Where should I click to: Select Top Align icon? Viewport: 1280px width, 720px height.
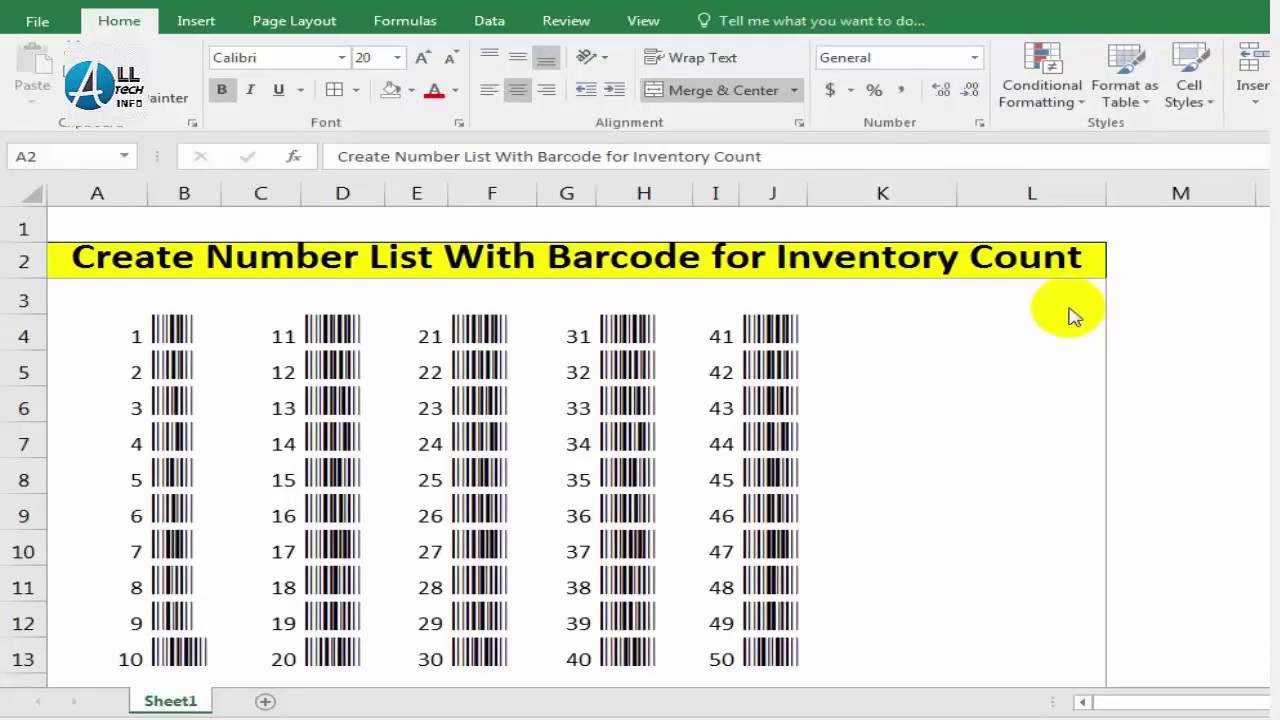click(x=489, y=57)
